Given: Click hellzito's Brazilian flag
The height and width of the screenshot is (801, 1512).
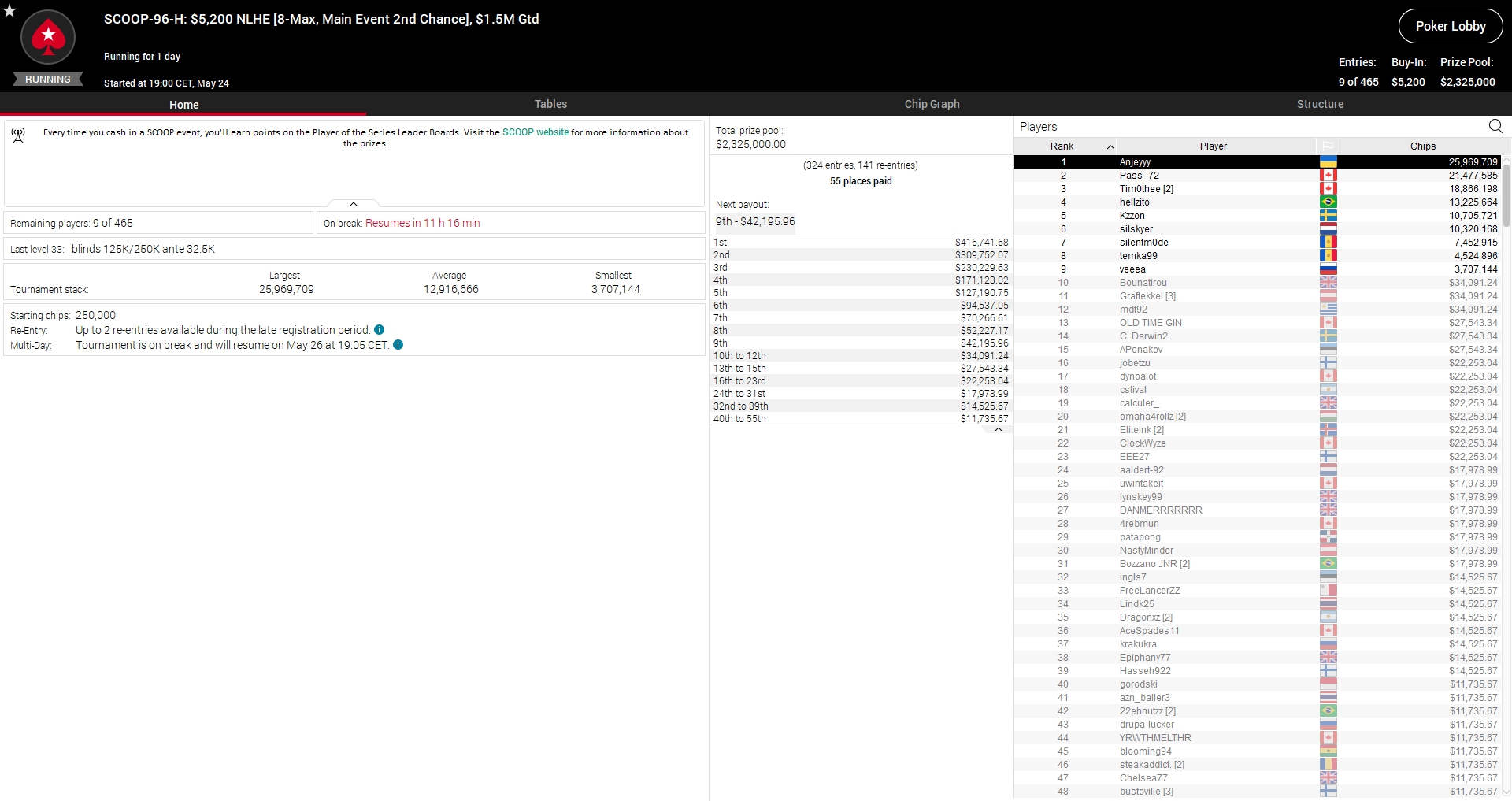Looking at the screenshot, I should click(x=1329, y=202).
